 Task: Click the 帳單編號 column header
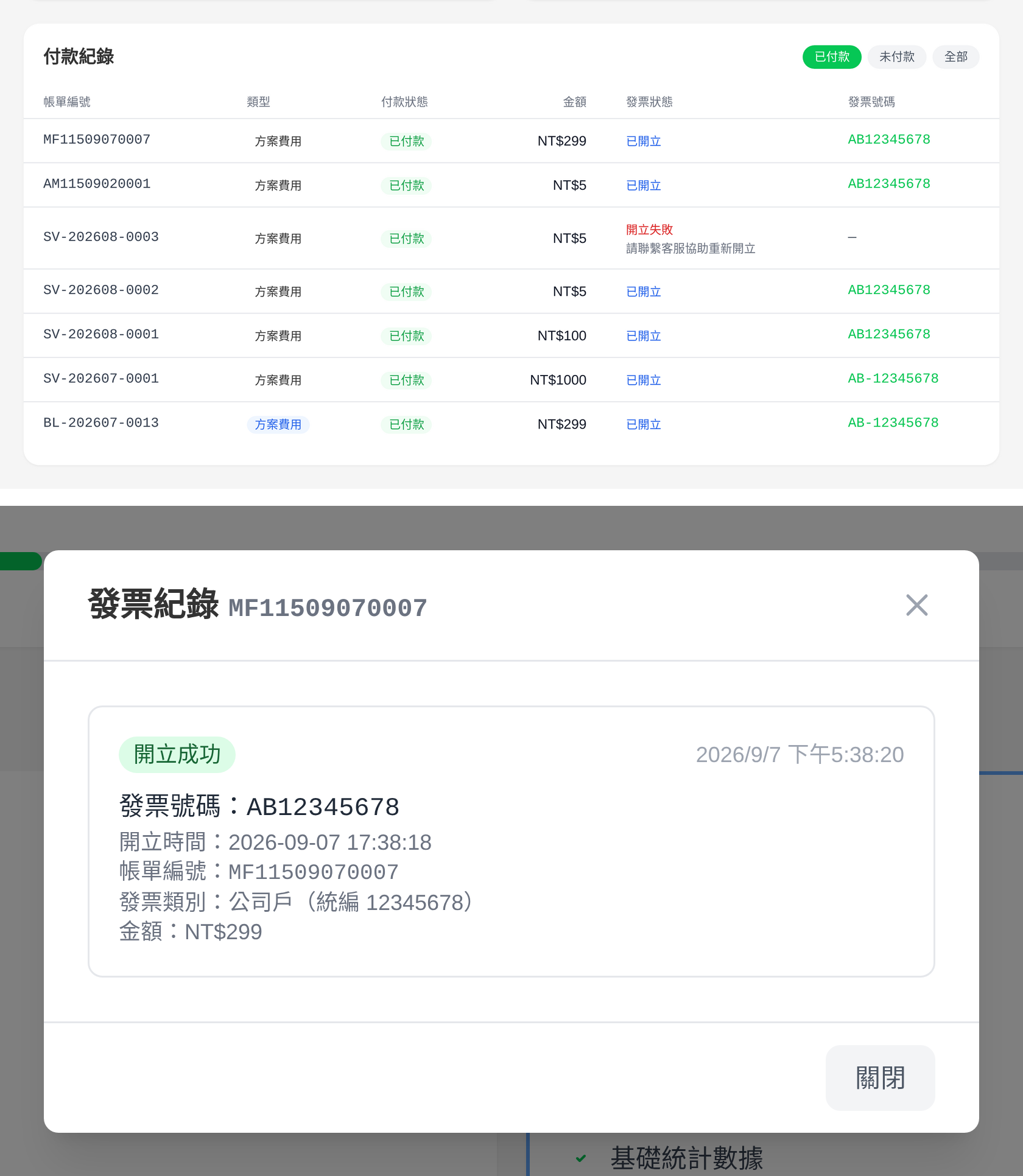click(67, 102)
